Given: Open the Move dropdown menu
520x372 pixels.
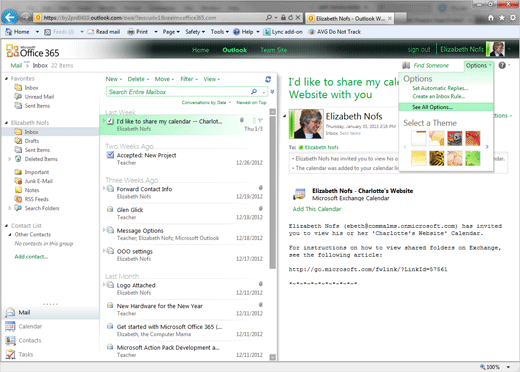Looking at the screenshot, I should (x=164, y=79).
